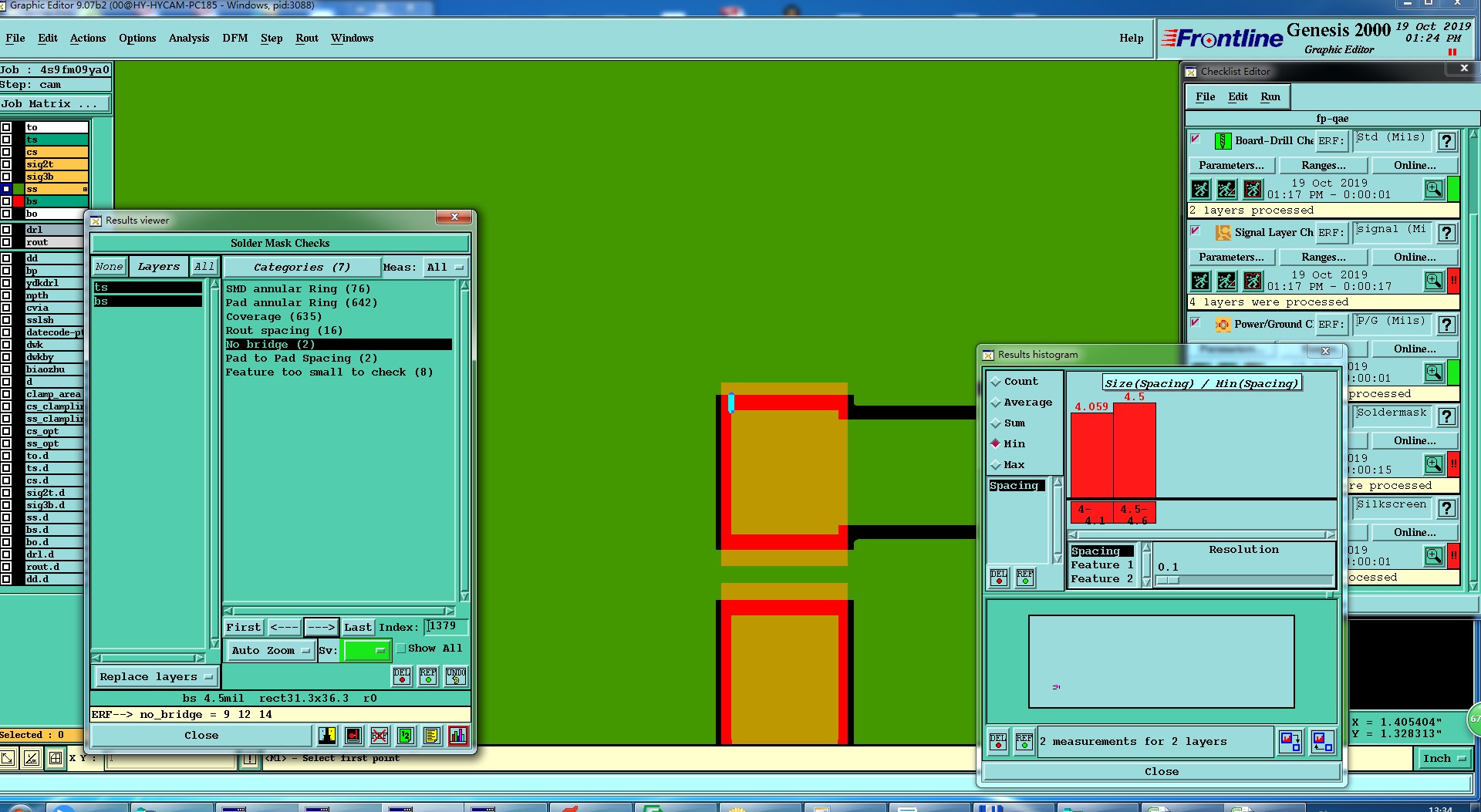1481x812 pixels.
Task: Click the red measurement snapshot icon
Action: tap(353, 736)
